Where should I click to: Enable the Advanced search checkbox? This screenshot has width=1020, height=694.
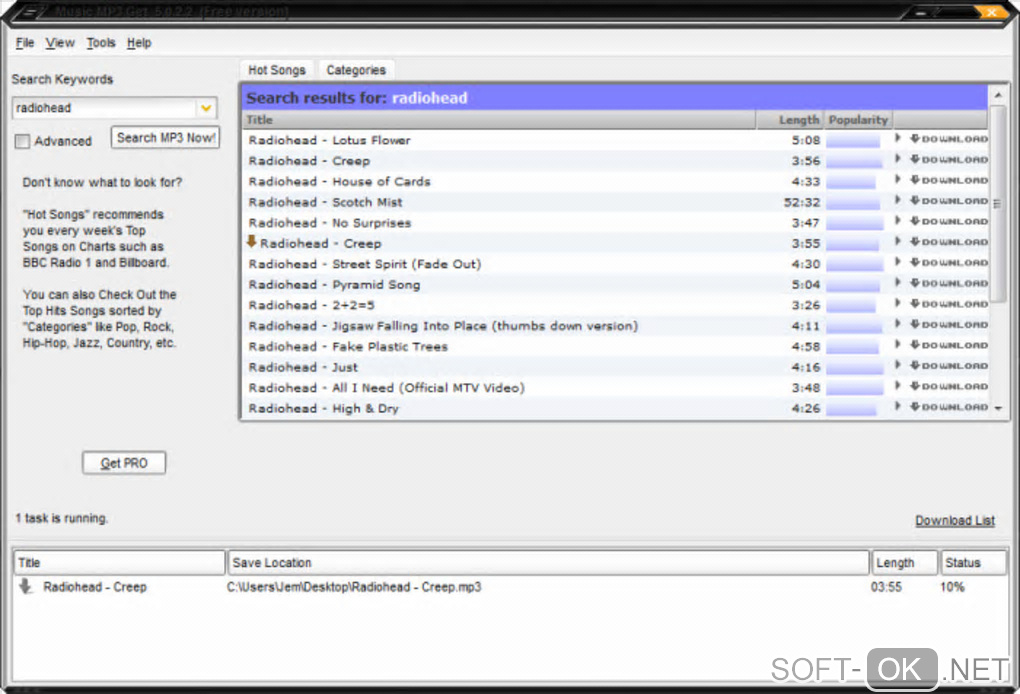click(22, 141)
